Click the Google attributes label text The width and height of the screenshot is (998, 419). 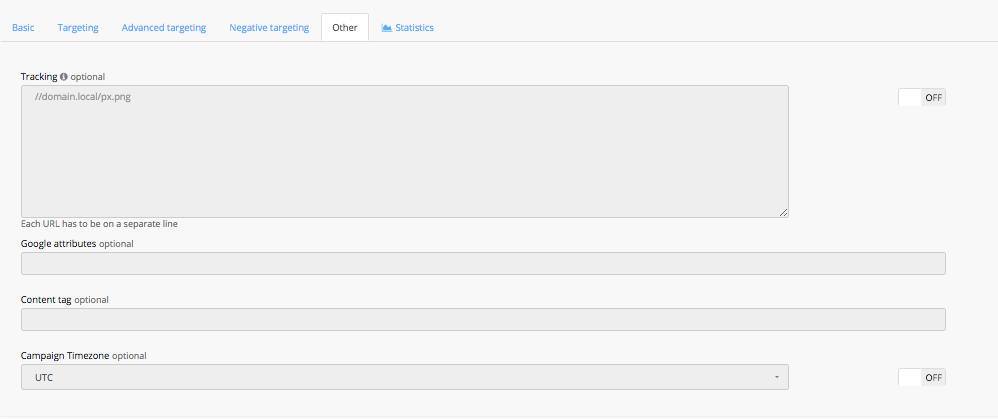tap(58, 243)
